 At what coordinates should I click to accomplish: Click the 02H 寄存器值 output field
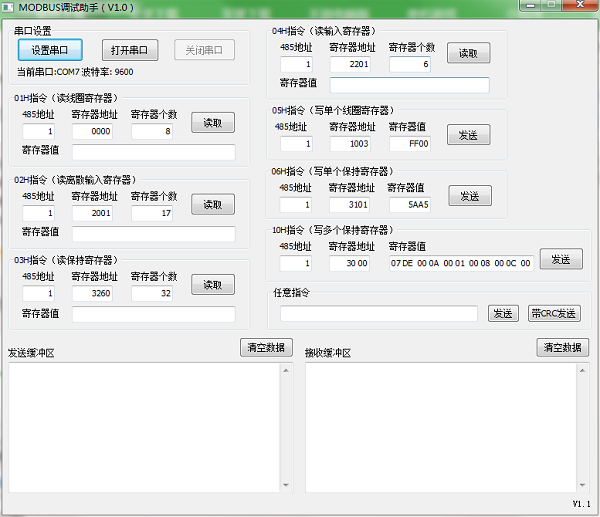point(154,234)
